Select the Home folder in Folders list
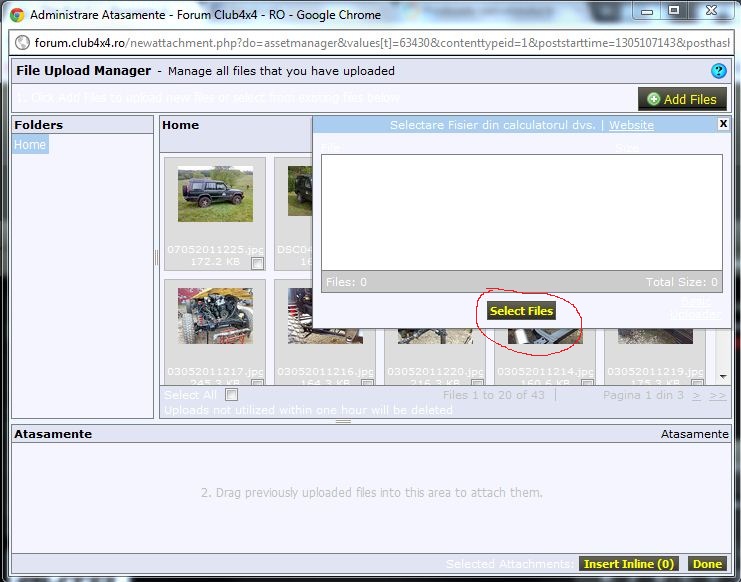 tap(30, 144)
